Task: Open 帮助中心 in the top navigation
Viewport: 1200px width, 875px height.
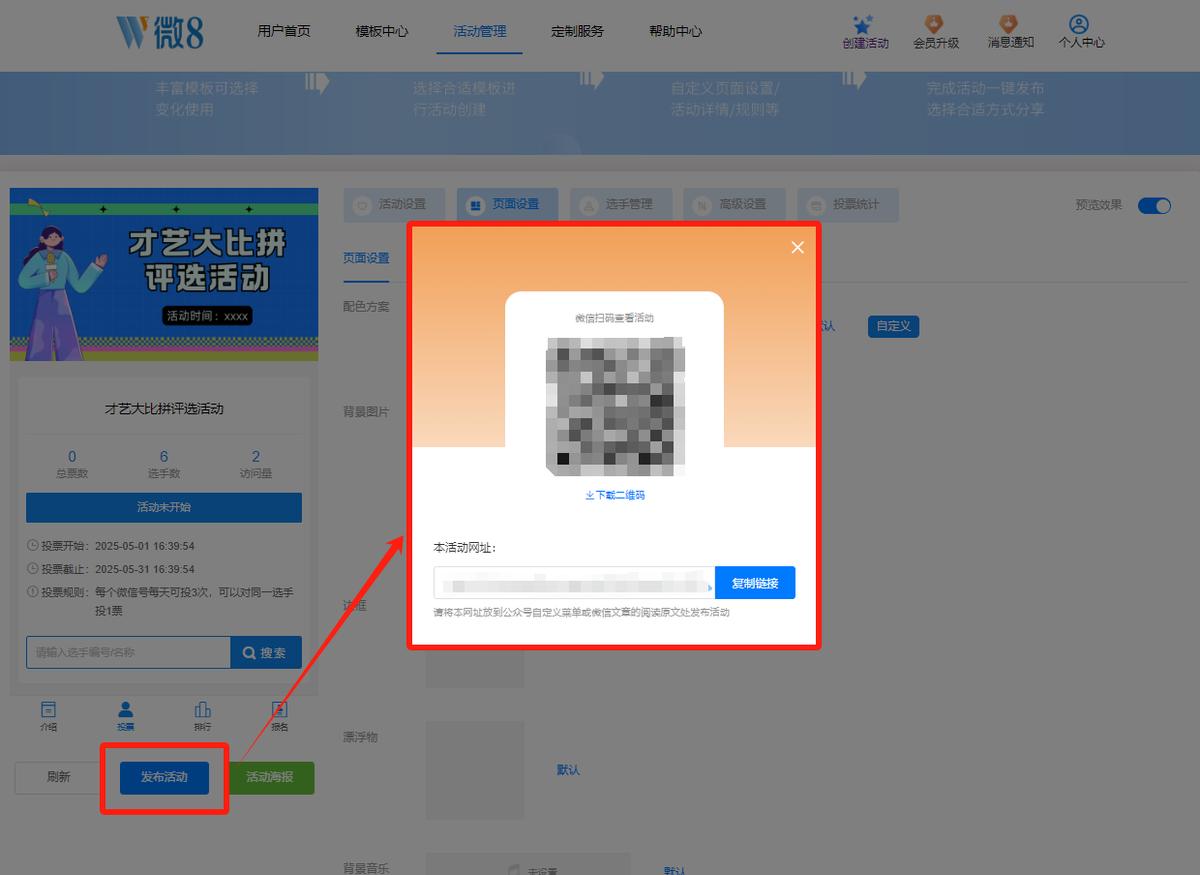Action: click(676, 31)
